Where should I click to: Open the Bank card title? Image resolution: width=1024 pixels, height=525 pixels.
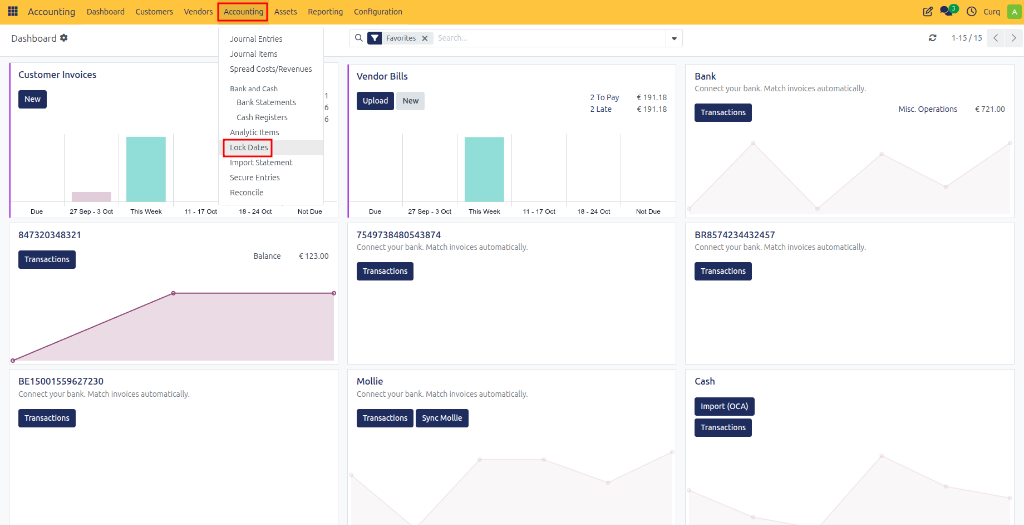click(x=705, y=76)
